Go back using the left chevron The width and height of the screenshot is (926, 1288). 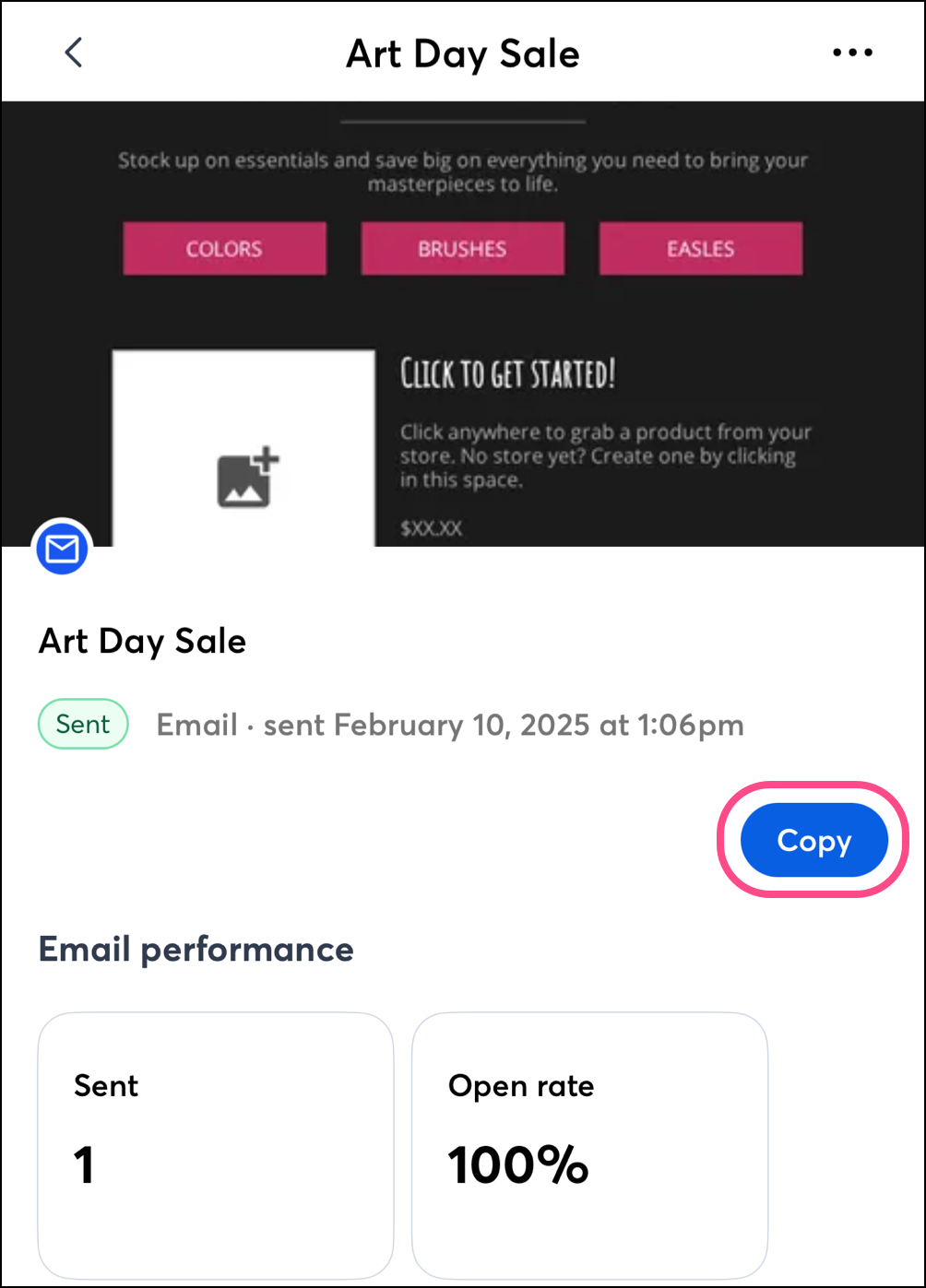[74, 53]
